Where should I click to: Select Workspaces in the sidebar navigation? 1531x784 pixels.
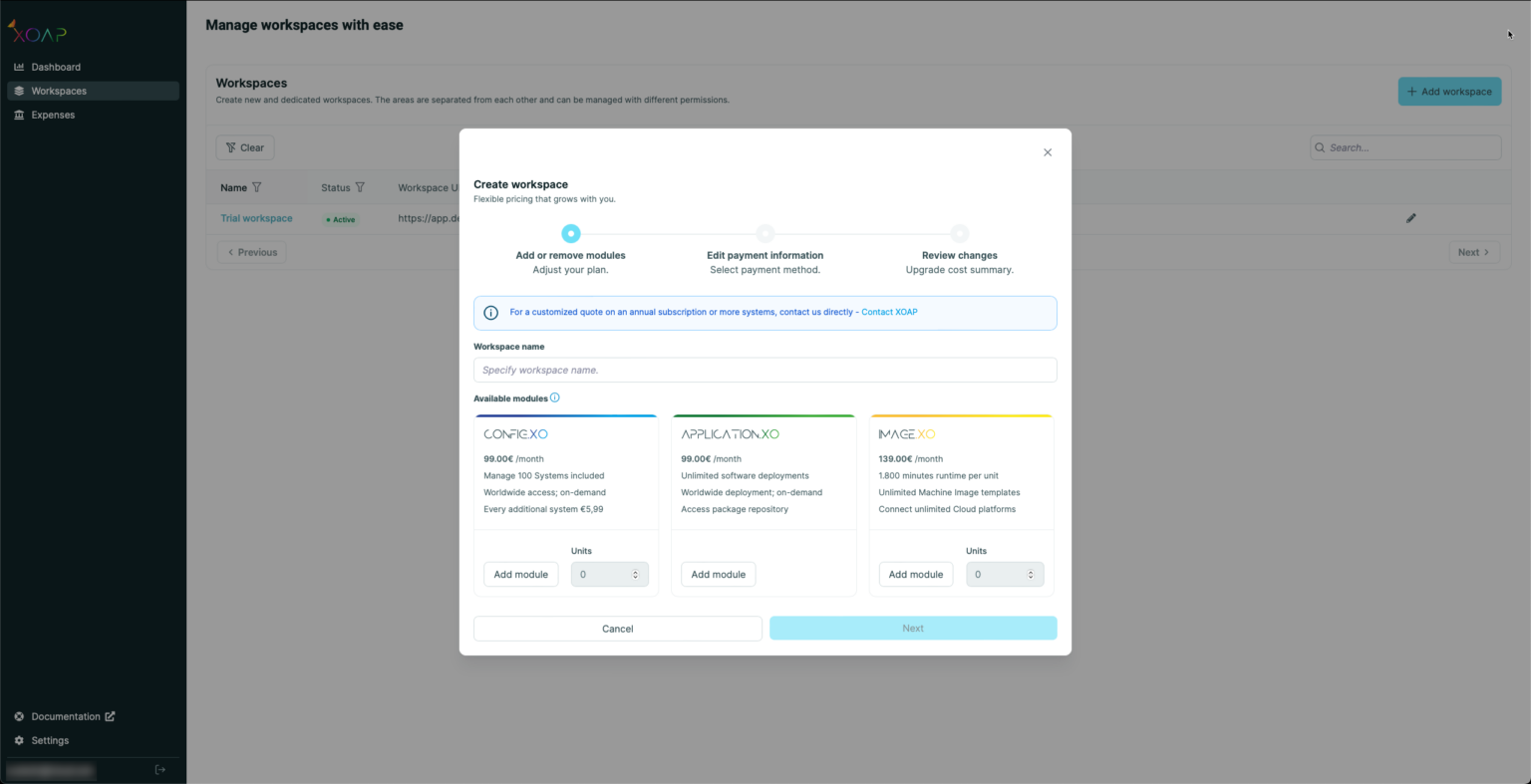60,91
